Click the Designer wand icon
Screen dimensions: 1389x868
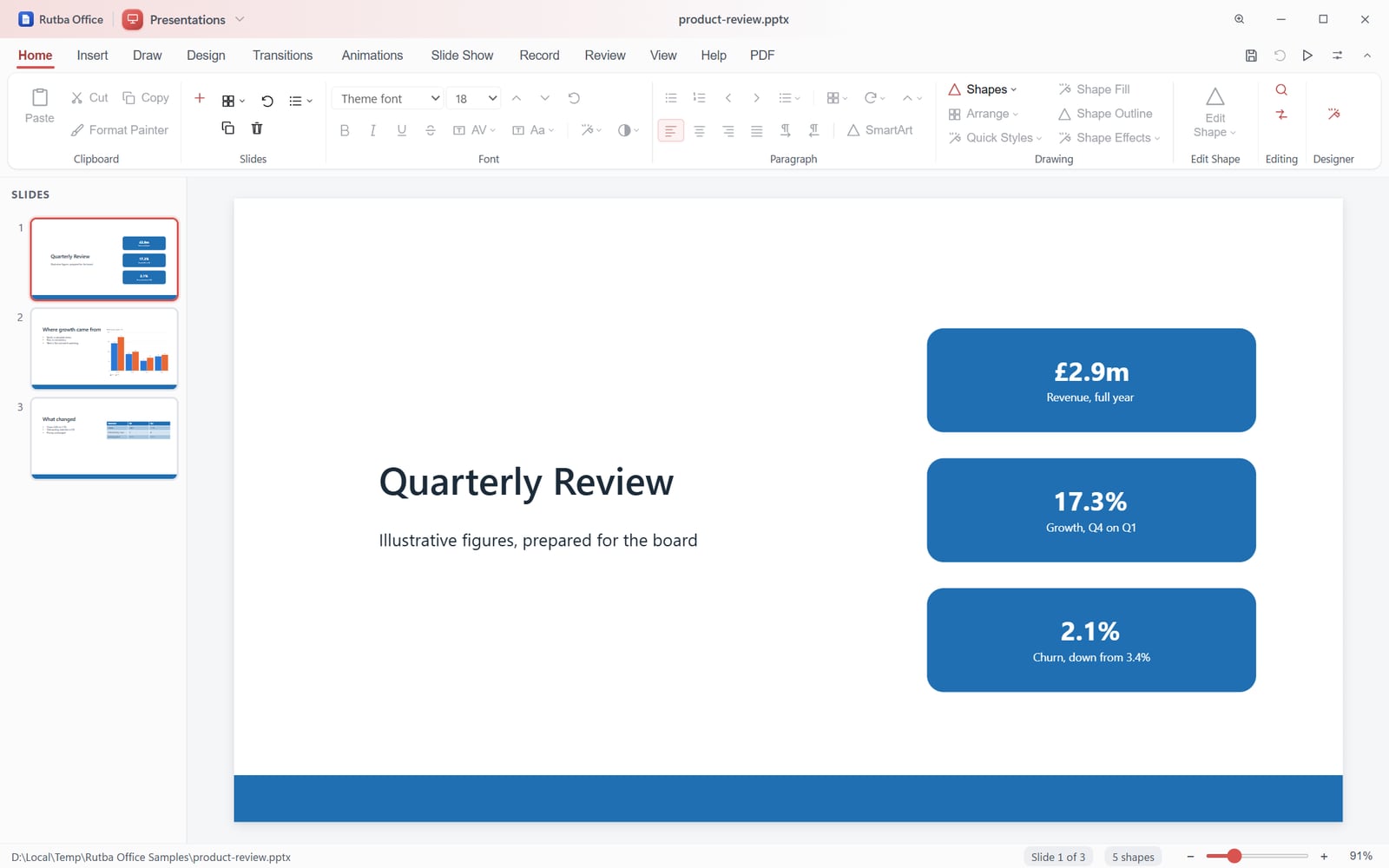(1334, 114)
